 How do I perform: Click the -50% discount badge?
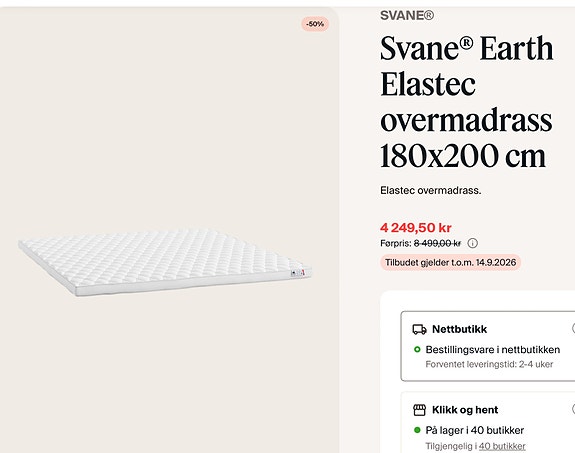tap(315, 24)
